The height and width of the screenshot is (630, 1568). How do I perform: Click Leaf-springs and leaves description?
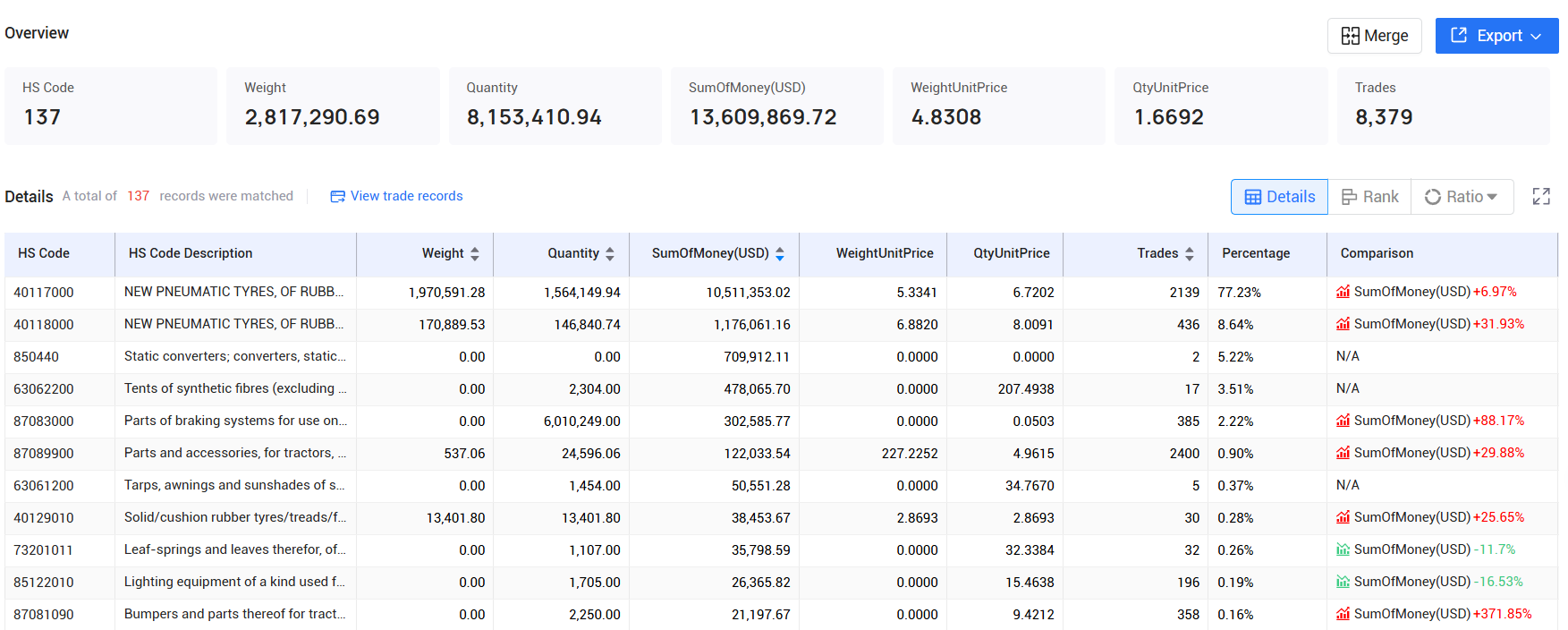click(235, 549)
